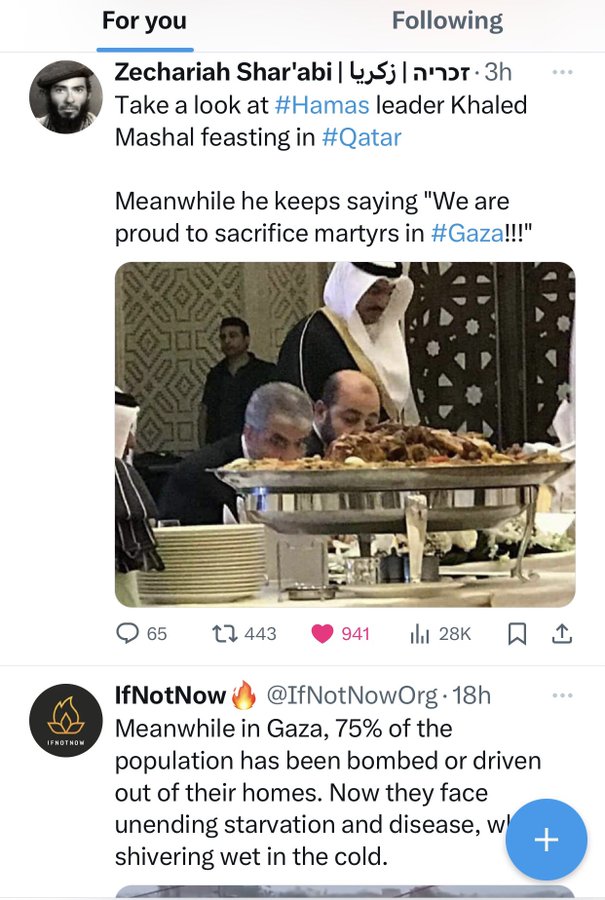The height and width of the screenshot is (900, 605).
Task: Tap the blue compose tweet button
Action: (546, 840)
